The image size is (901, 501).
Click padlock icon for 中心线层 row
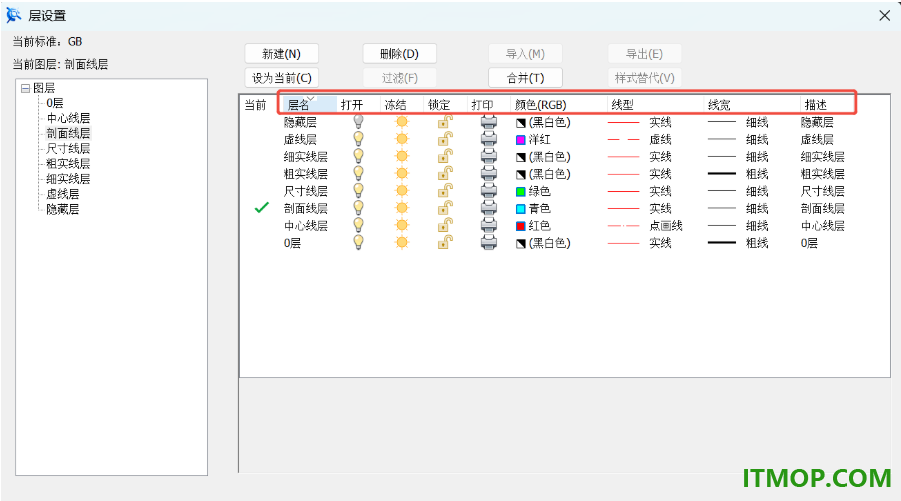click(445, 225)
